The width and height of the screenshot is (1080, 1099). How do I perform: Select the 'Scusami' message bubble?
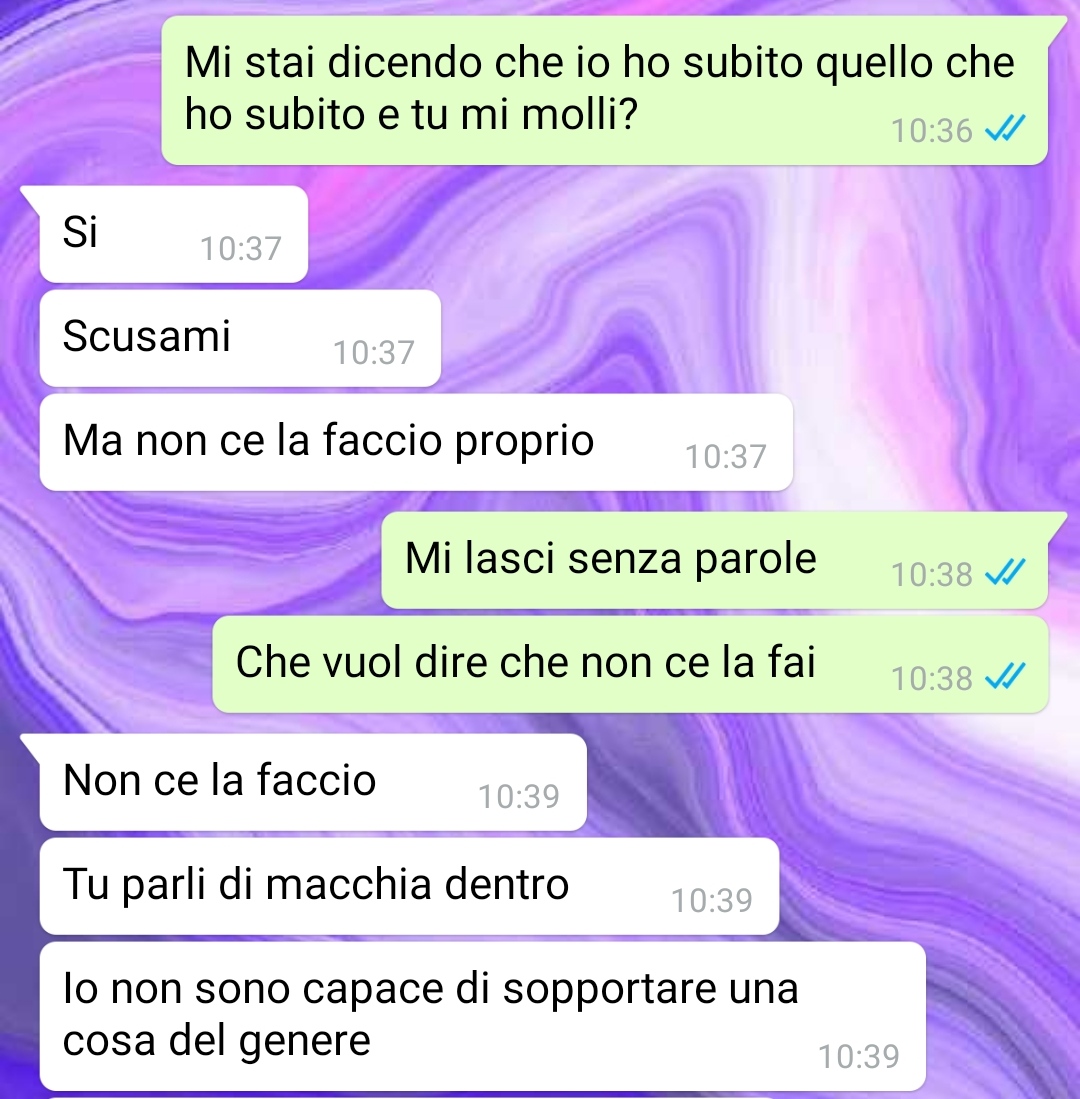(x=240, y=338)
